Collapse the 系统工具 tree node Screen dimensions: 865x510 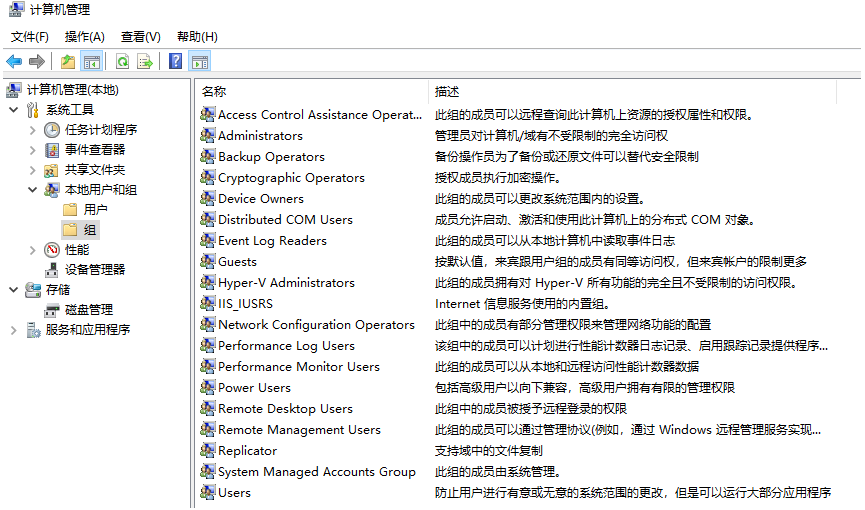pos(14,110)
